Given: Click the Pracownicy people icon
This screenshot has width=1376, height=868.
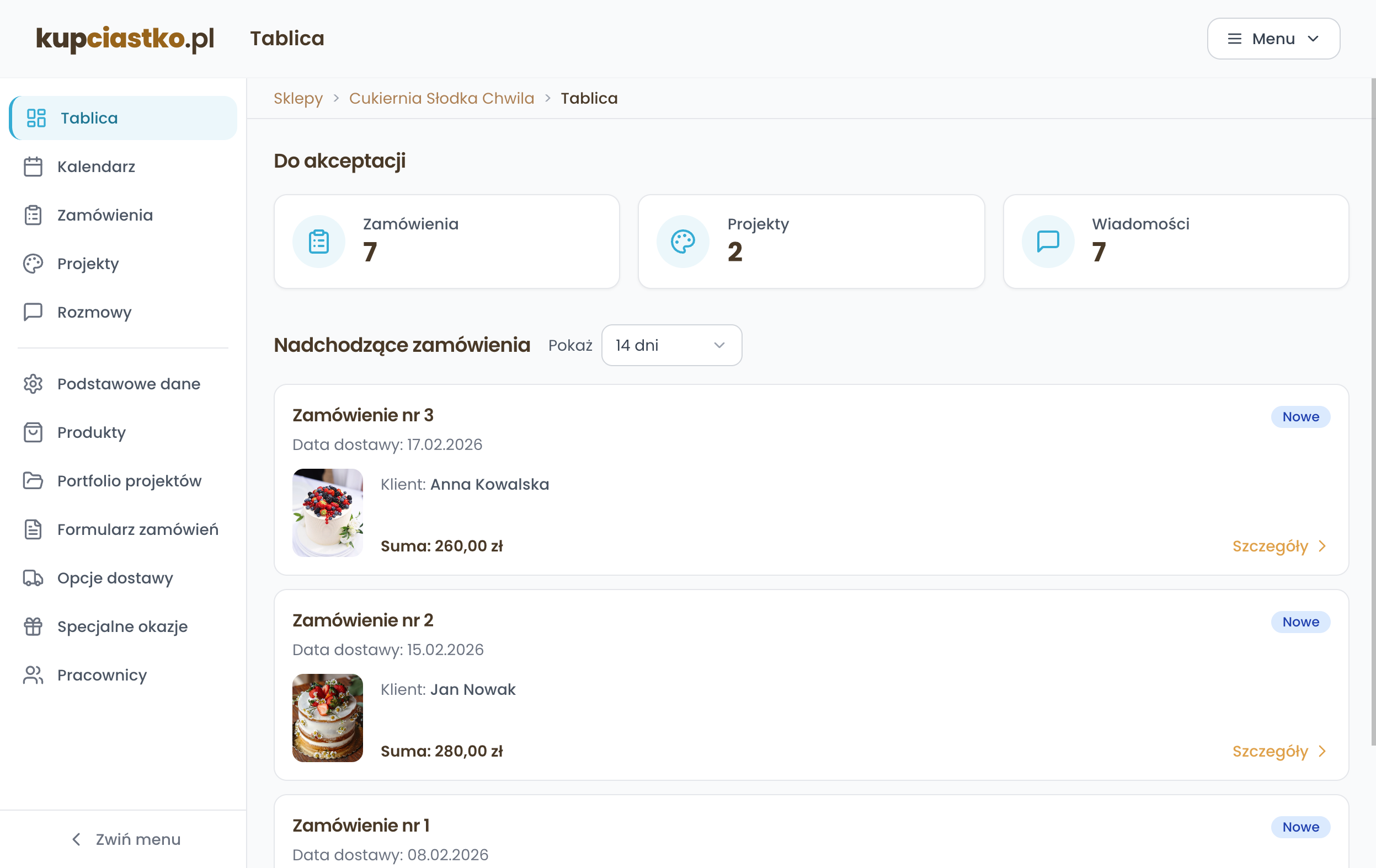Looking at the screenshot, I should pyautogui.click(x=33, y=675).
